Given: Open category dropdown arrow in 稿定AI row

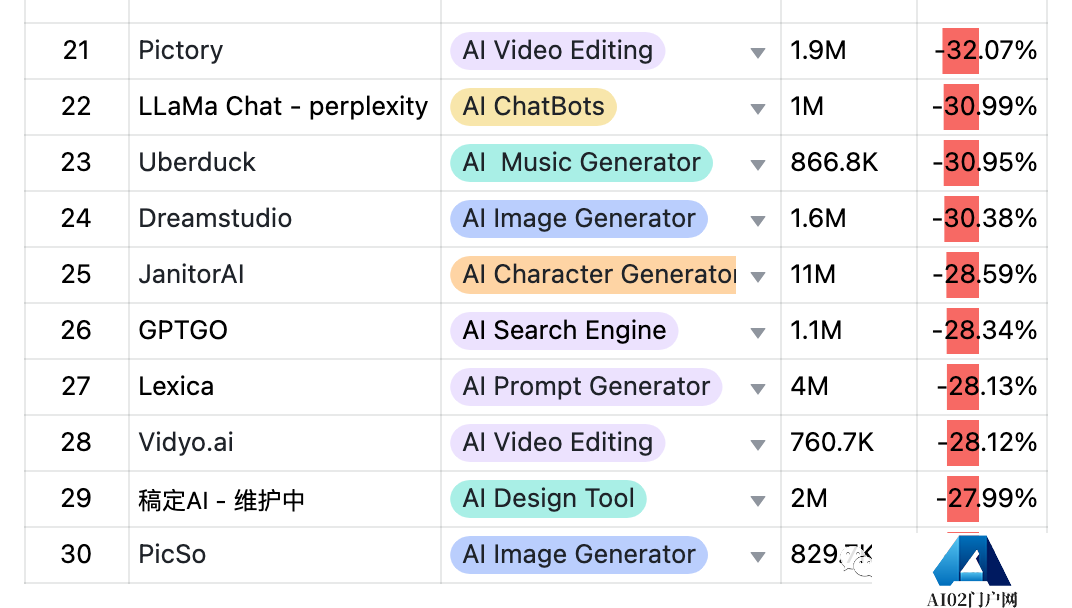Looking at the screenshot, I should click(758, 501).
